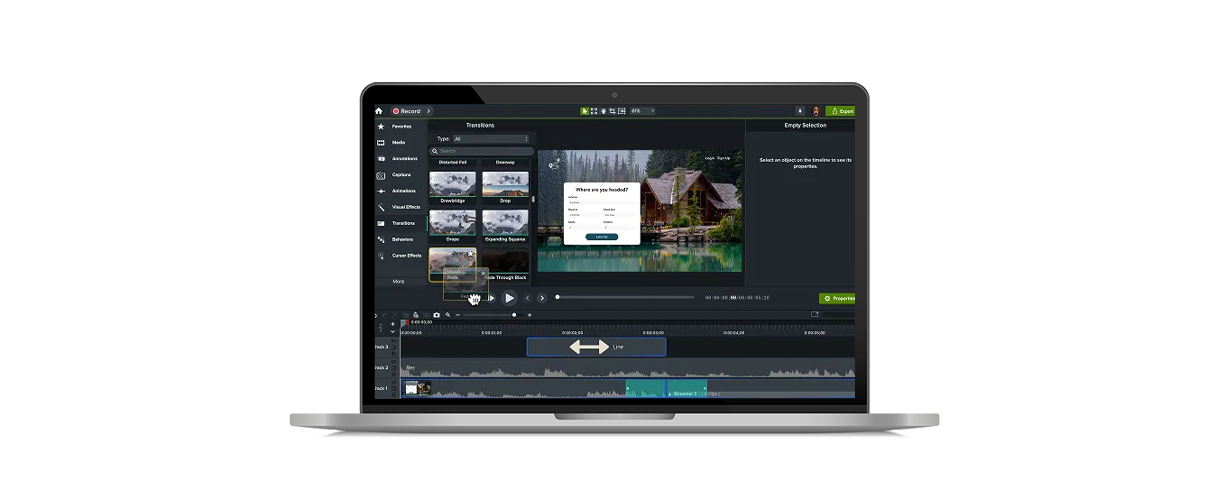This screenshot has width=1229, height=491.
Task: Click the "Empty Selection" panel title
Action: (805, 125)
